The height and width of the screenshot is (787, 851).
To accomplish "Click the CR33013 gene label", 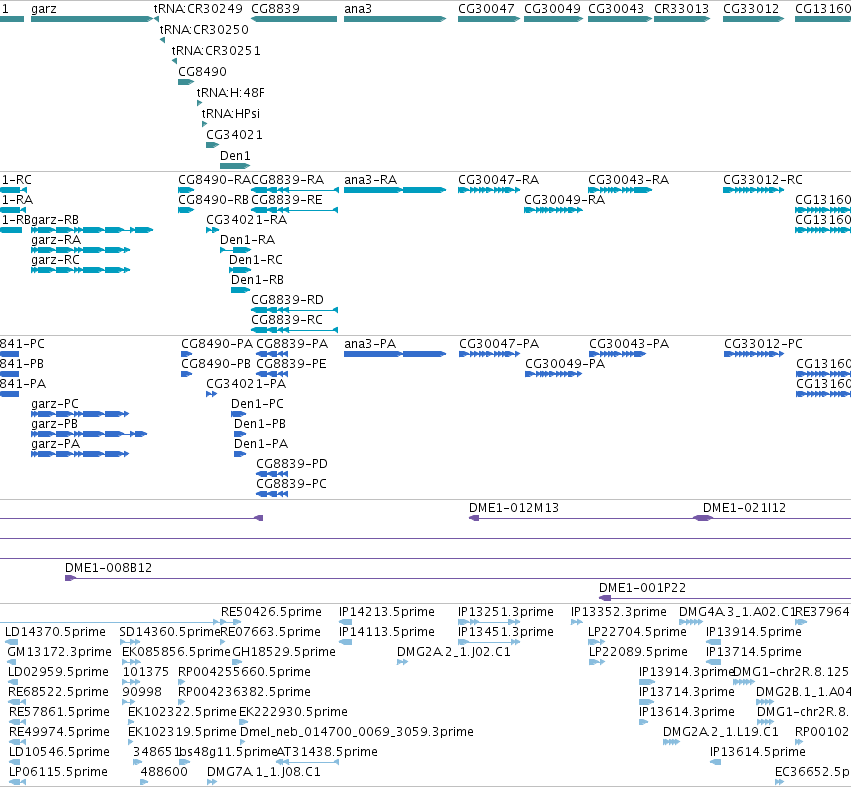I will (682, 9).
